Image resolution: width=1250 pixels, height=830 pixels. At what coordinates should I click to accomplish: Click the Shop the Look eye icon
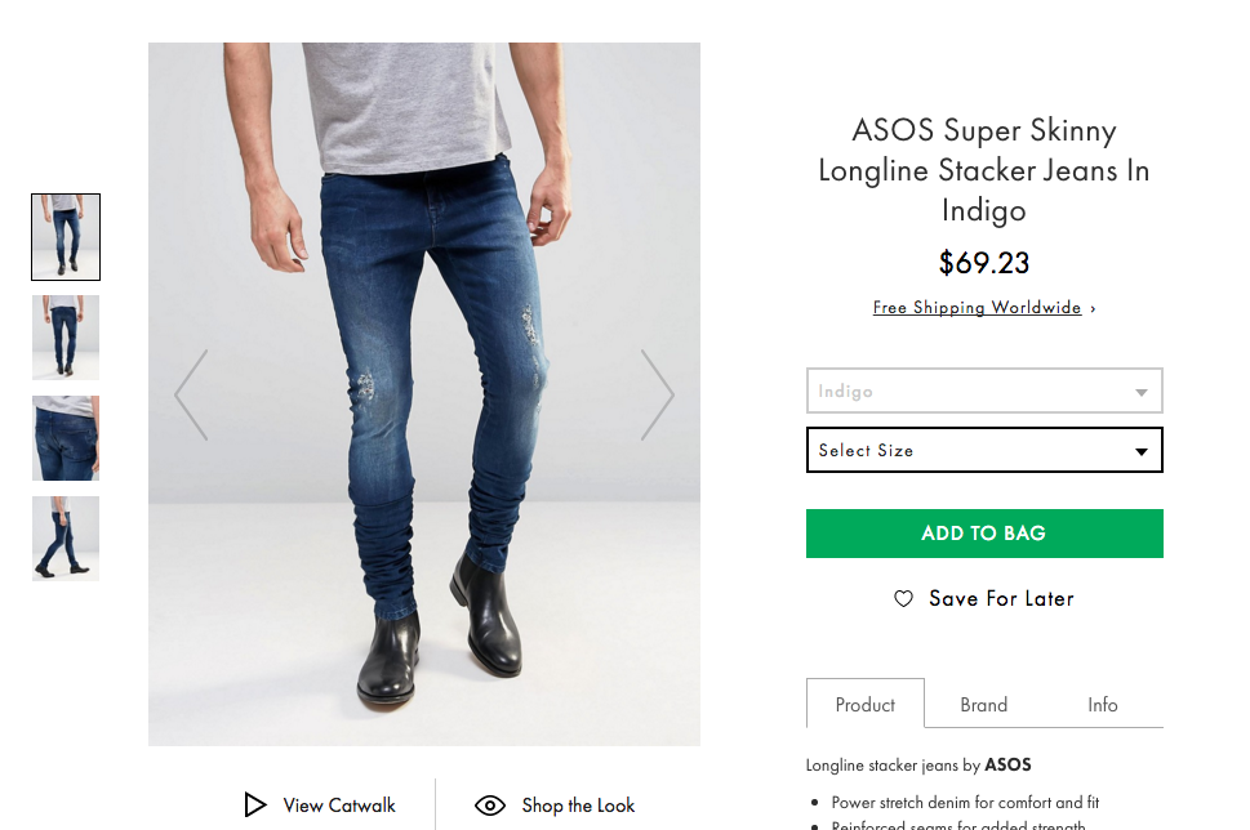point(490,805)
